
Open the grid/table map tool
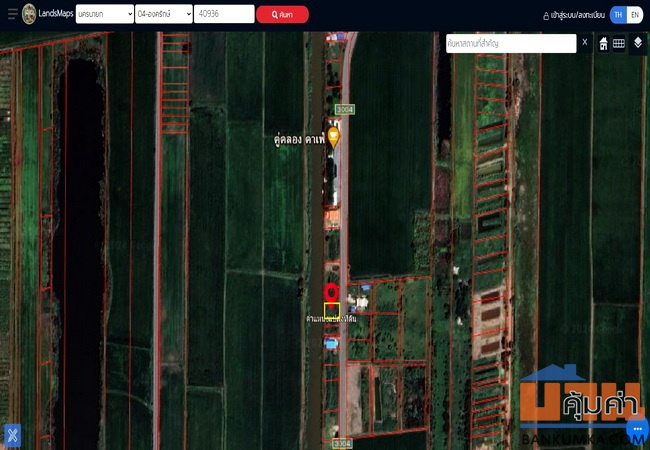click(x=619, y=43)
